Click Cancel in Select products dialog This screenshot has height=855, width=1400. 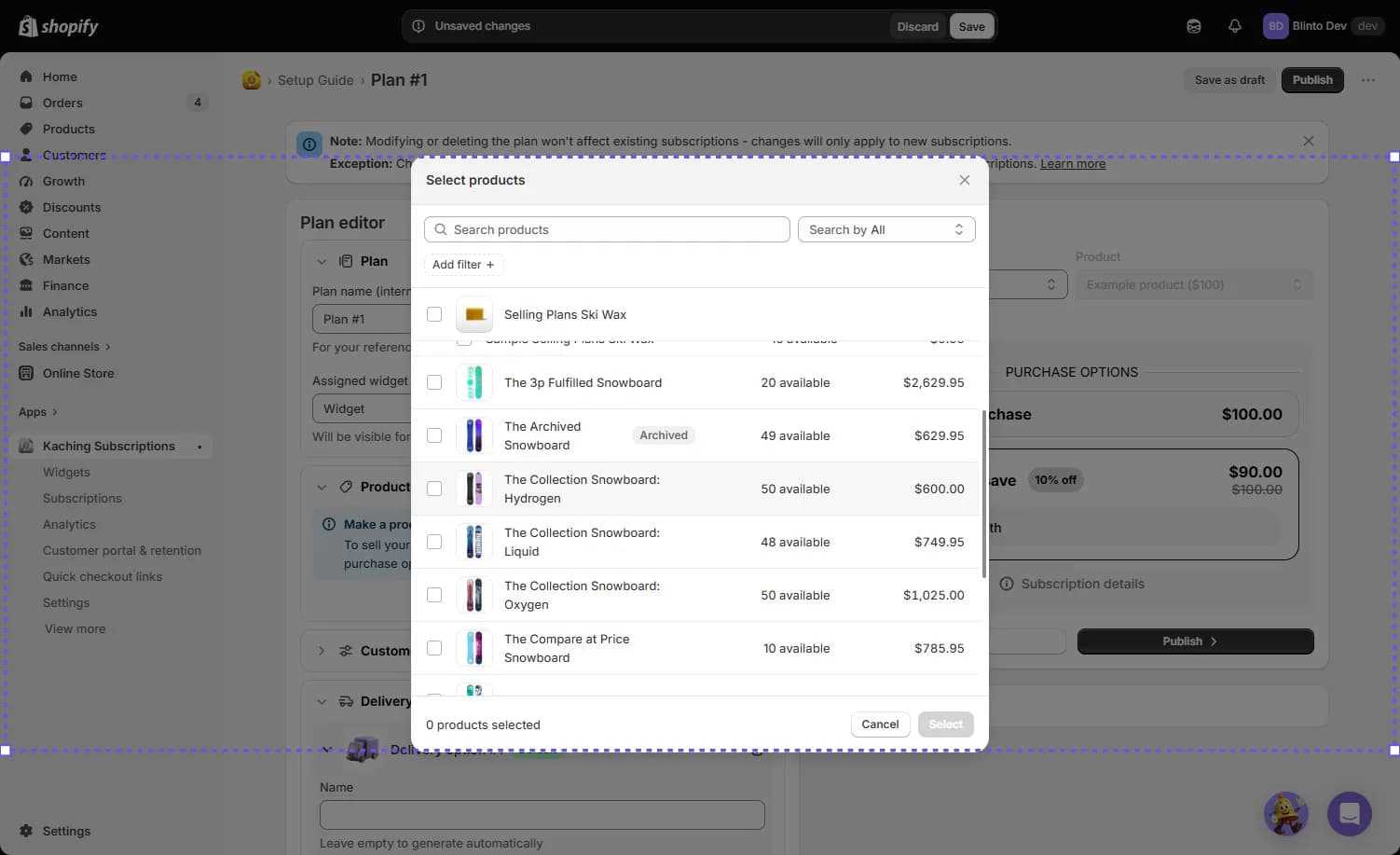pyautogui.click(x=880, y=724)
